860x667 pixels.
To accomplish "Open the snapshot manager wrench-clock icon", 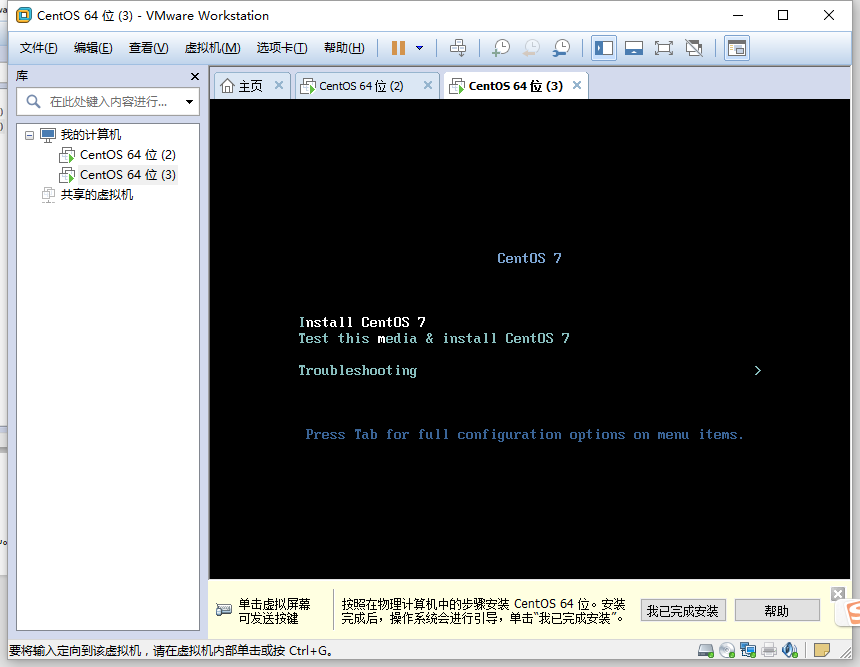I will [x=562, y=48].
